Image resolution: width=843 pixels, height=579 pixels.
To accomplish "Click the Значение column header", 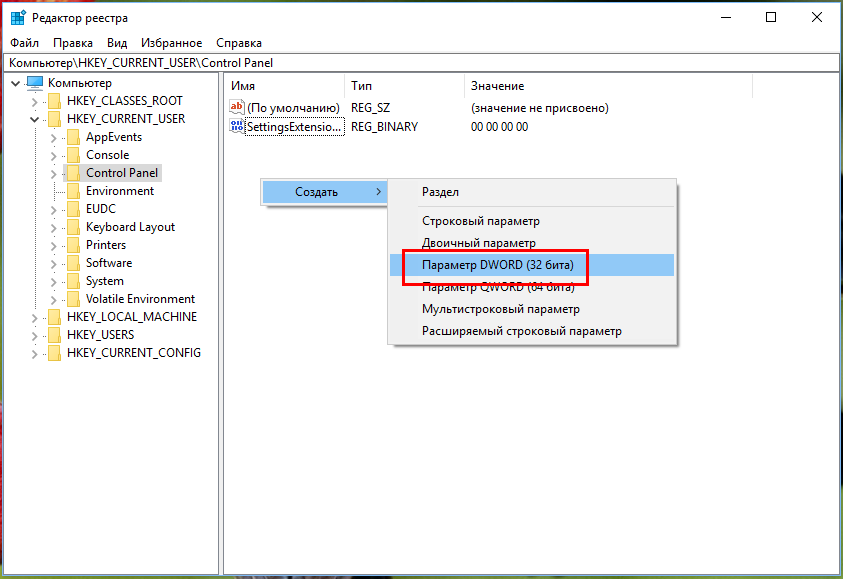I will tap(497, 86).
